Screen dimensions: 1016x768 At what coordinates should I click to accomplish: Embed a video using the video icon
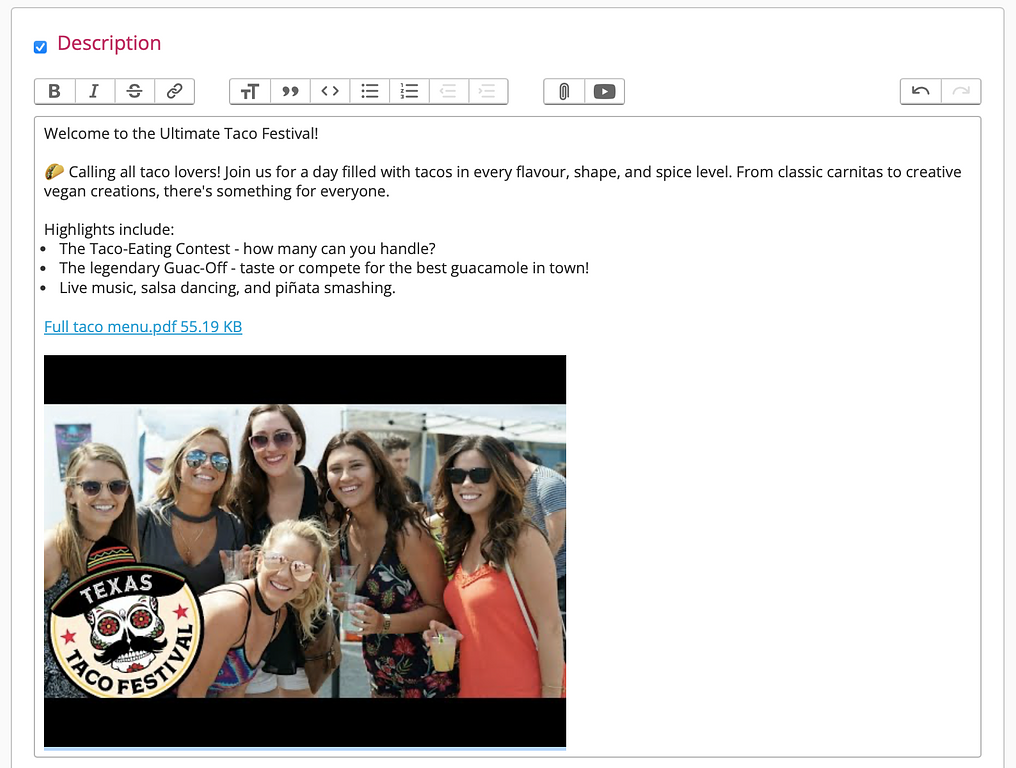604,91
